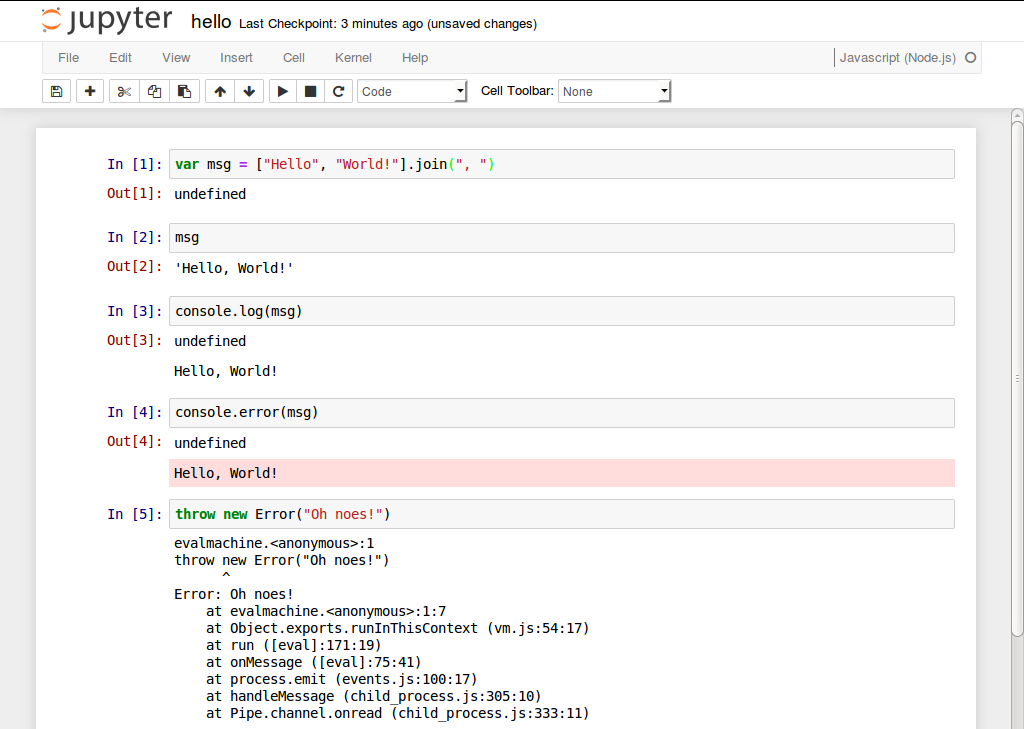Insert a cell below with the plus icon
Screen dimensions: 1024x729
90,91
